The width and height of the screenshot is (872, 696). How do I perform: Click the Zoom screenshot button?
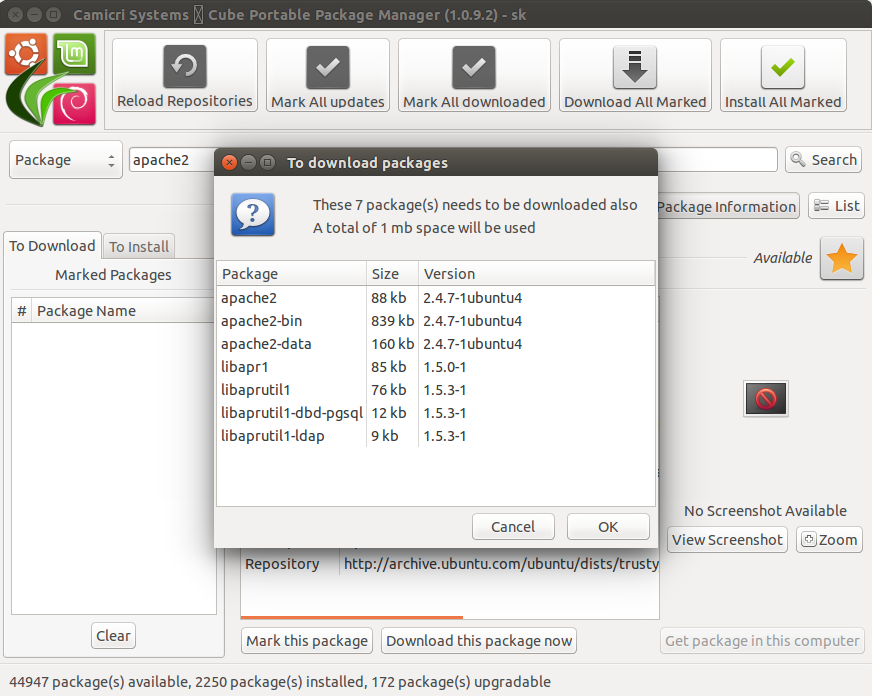pyautogui.click(x=829, y=540)
